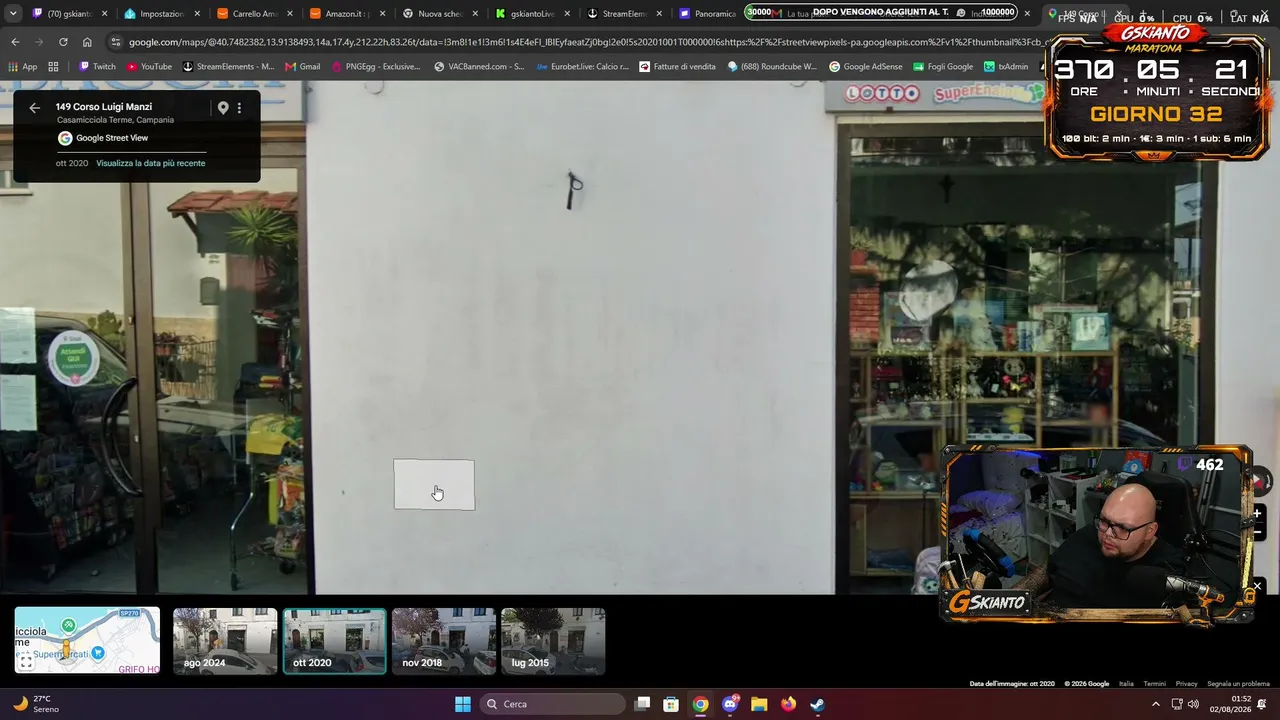Screen dimensions: 1280x720
Task: Switch to the Panoramica tab
Action: coord(709,14)
